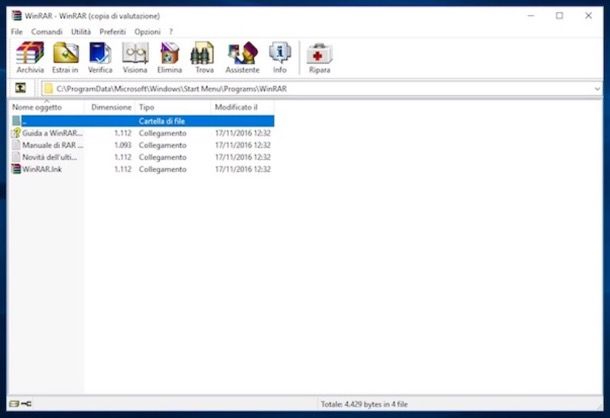Screen dimensions: 610x418
Task: Click status text Totale: 4.429 bytes in 4 file
Action: pyautogui.click(x=364, y=404)
